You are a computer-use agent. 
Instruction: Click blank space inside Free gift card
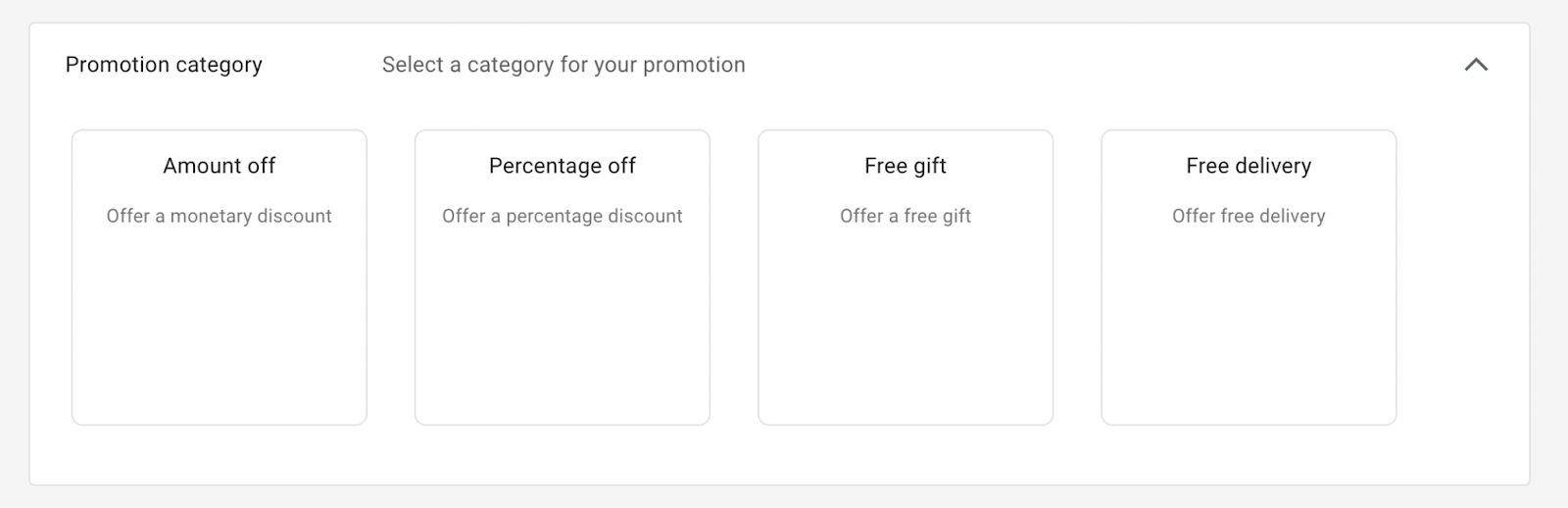[x=905, y=333]
